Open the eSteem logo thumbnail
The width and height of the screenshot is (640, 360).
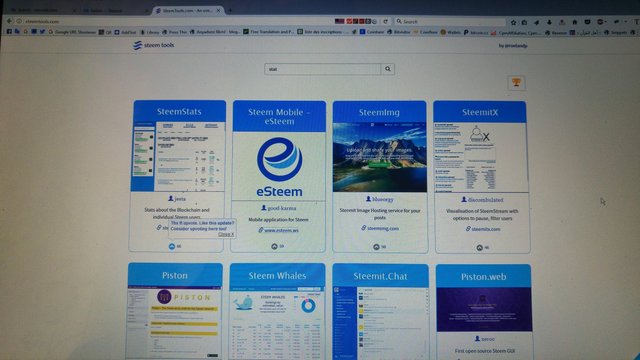pyautogui.click(x=279, y=166)
